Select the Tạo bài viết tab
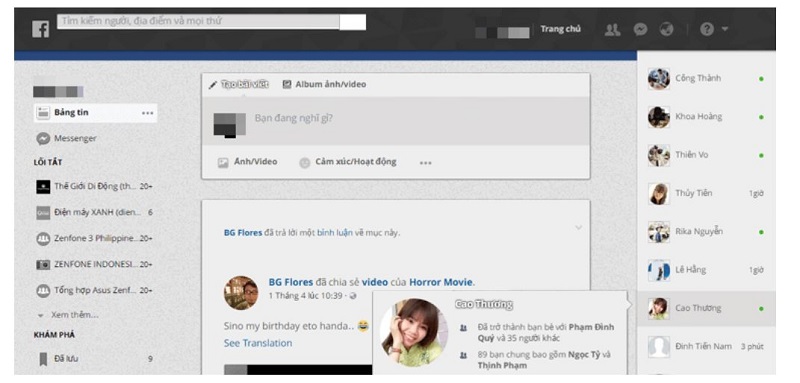The width and height of the screenshot is (800, 383). point(239,85)
